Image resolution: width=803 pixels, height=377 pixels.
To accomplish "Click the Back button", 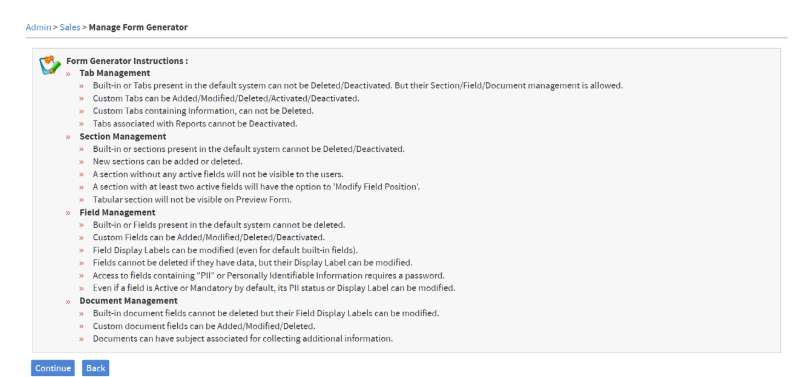I will pos(95,368).
